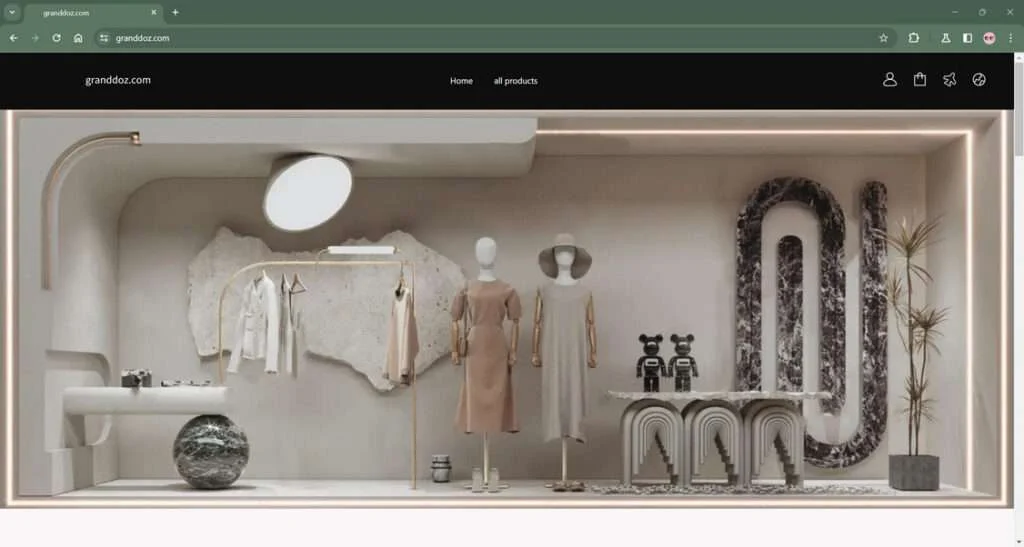Image resolution: width=1024 pixels, height=547 pixels.
Task: Open the Chrome Labs flask icon
Action: click(945, 38)
